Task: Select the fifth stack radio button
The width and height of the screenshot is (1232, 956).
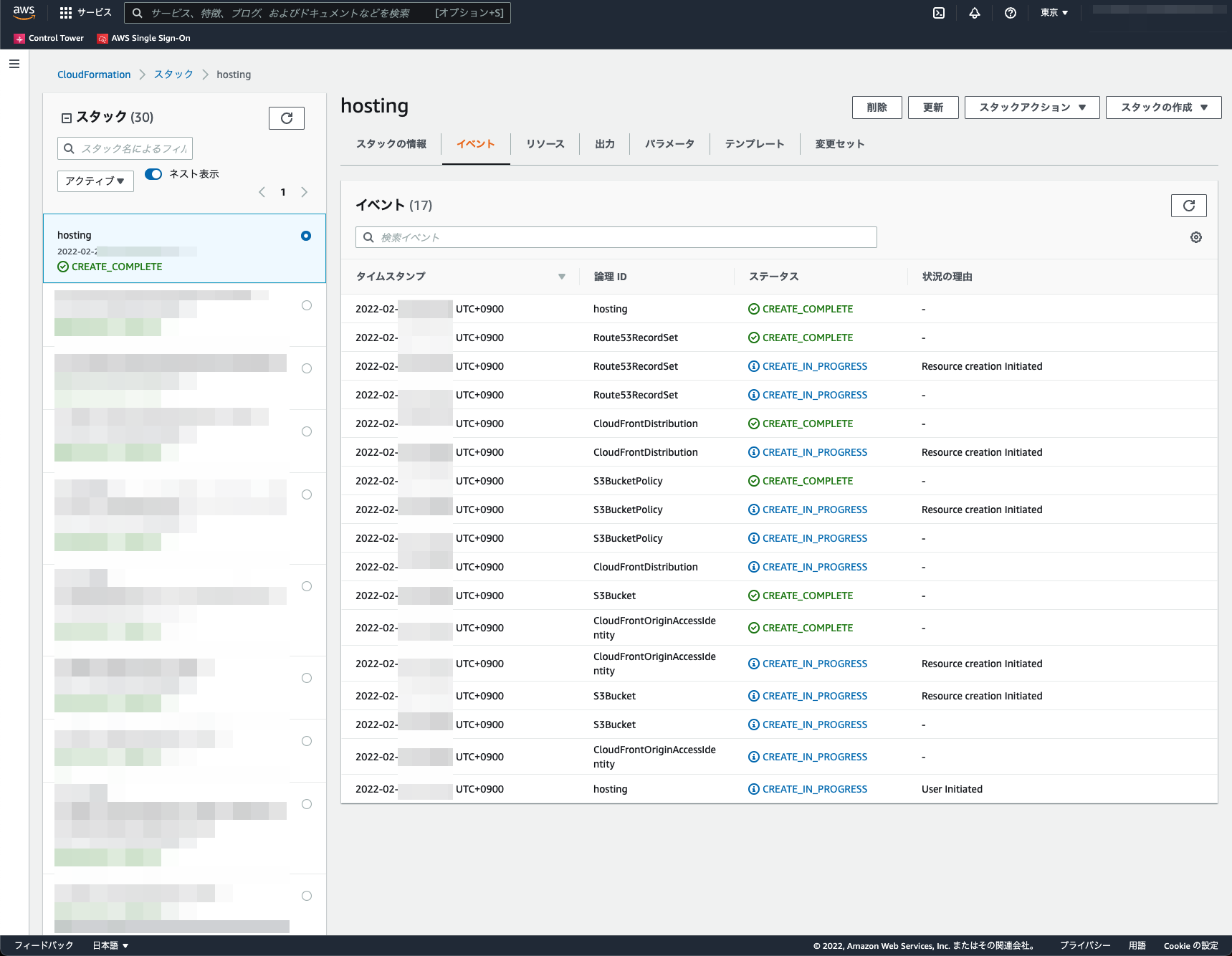Action: pos(307,494)
